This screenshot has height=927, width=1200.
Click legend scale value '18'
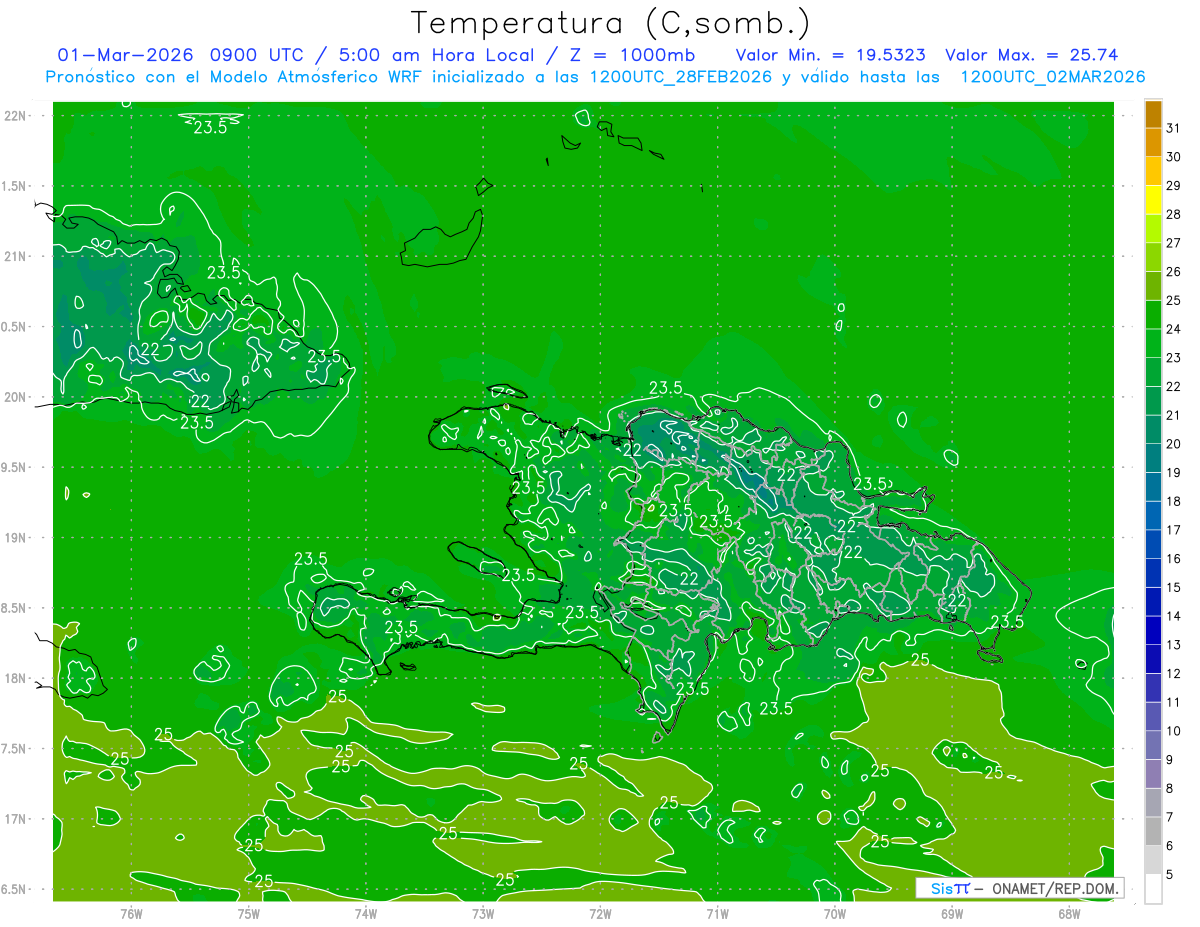[1173, 502]
